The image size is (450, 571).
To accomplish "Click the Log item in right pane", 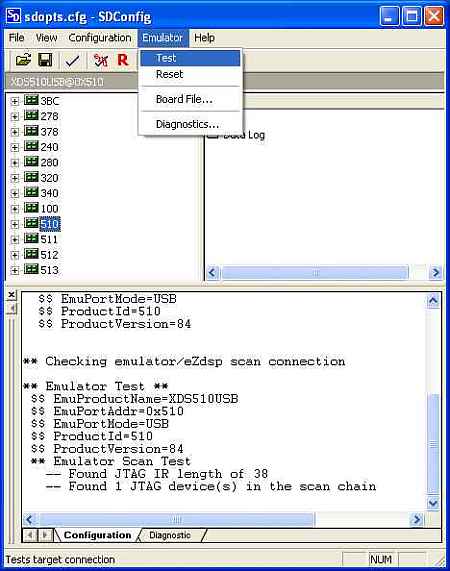I will [237, 135].
